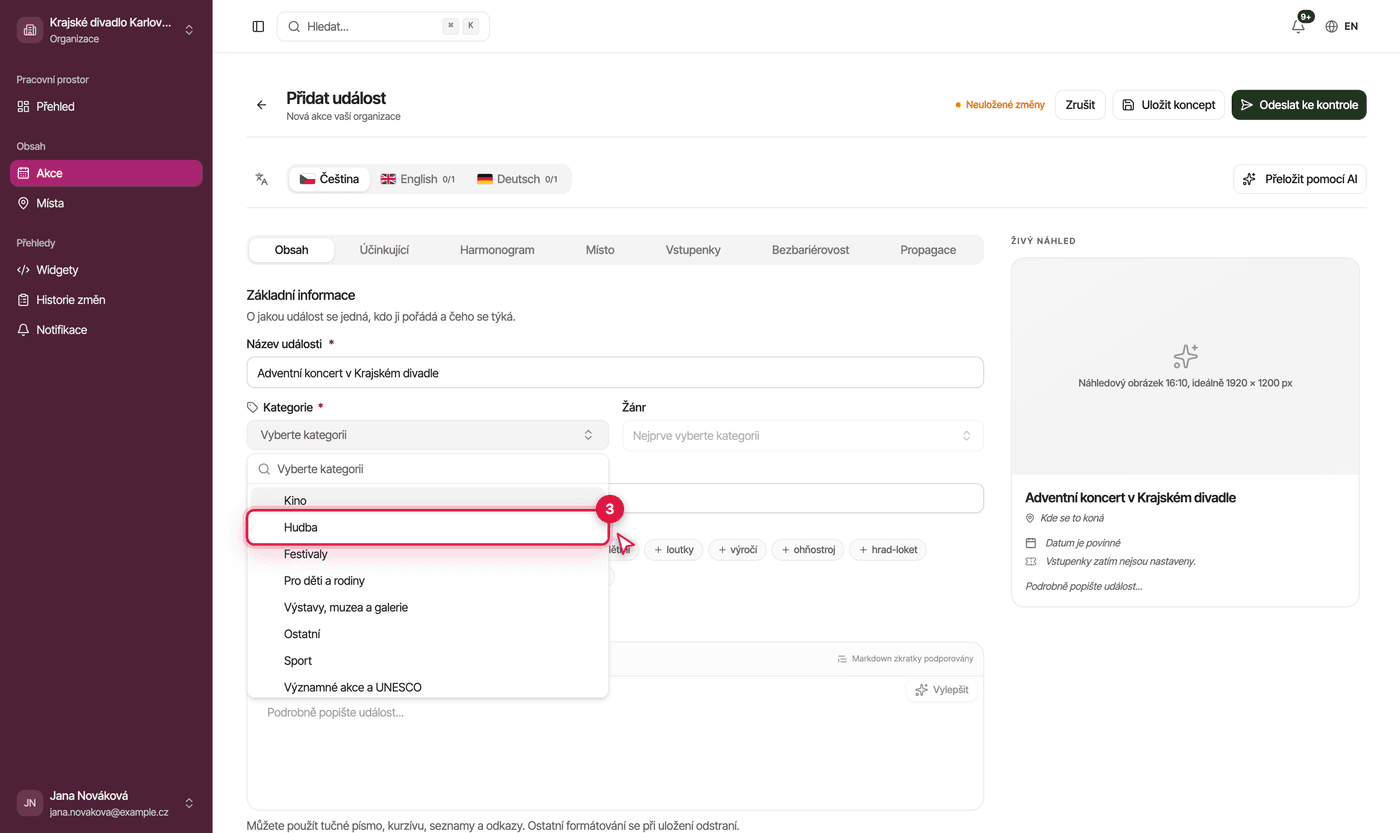This screenshot has width=1400, height=833.
Task: Click the back arrow next to Přidat událost
Action: tap(261, 105)
